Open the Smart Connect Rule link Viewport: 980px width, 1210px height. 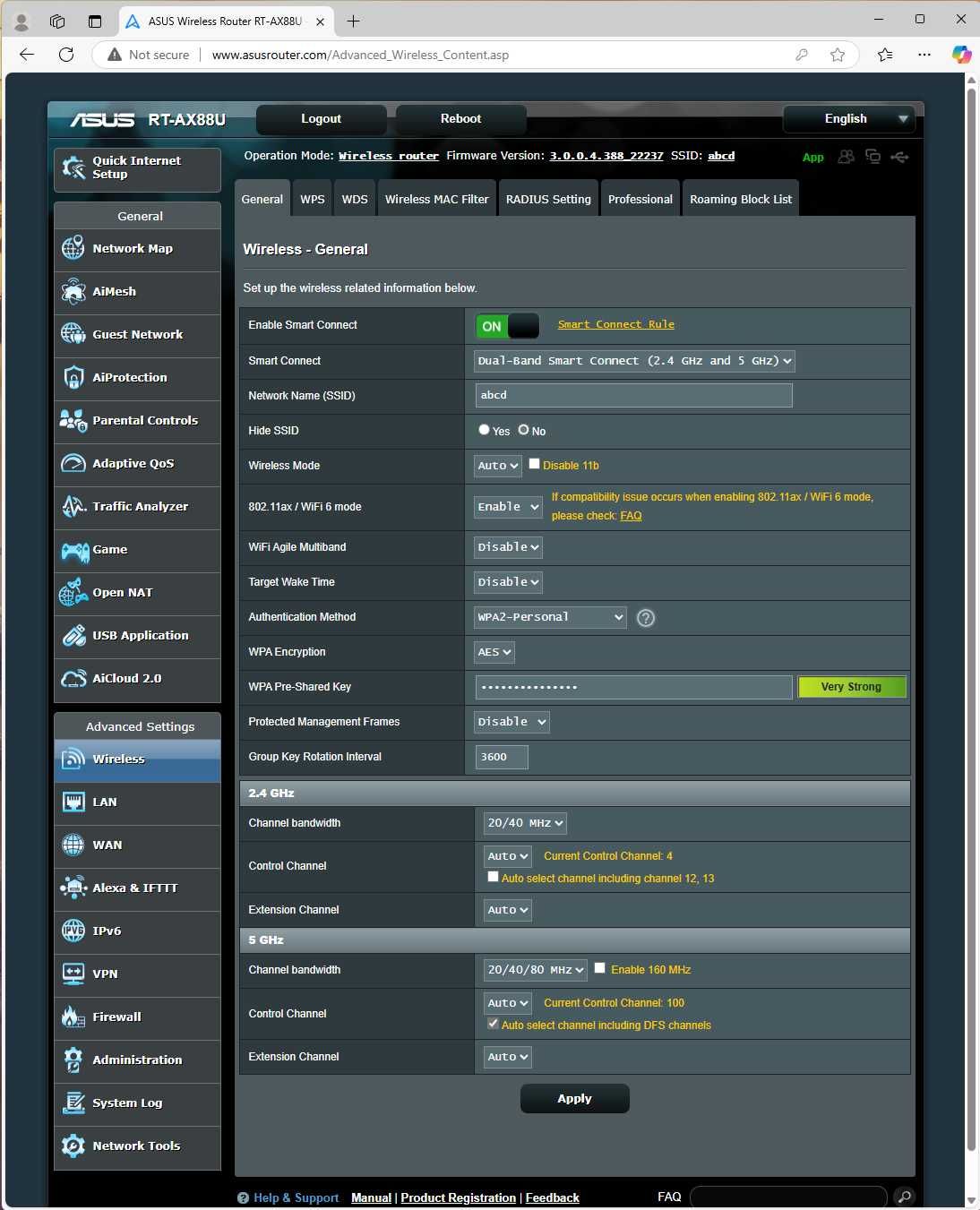(x=616, y=324)
